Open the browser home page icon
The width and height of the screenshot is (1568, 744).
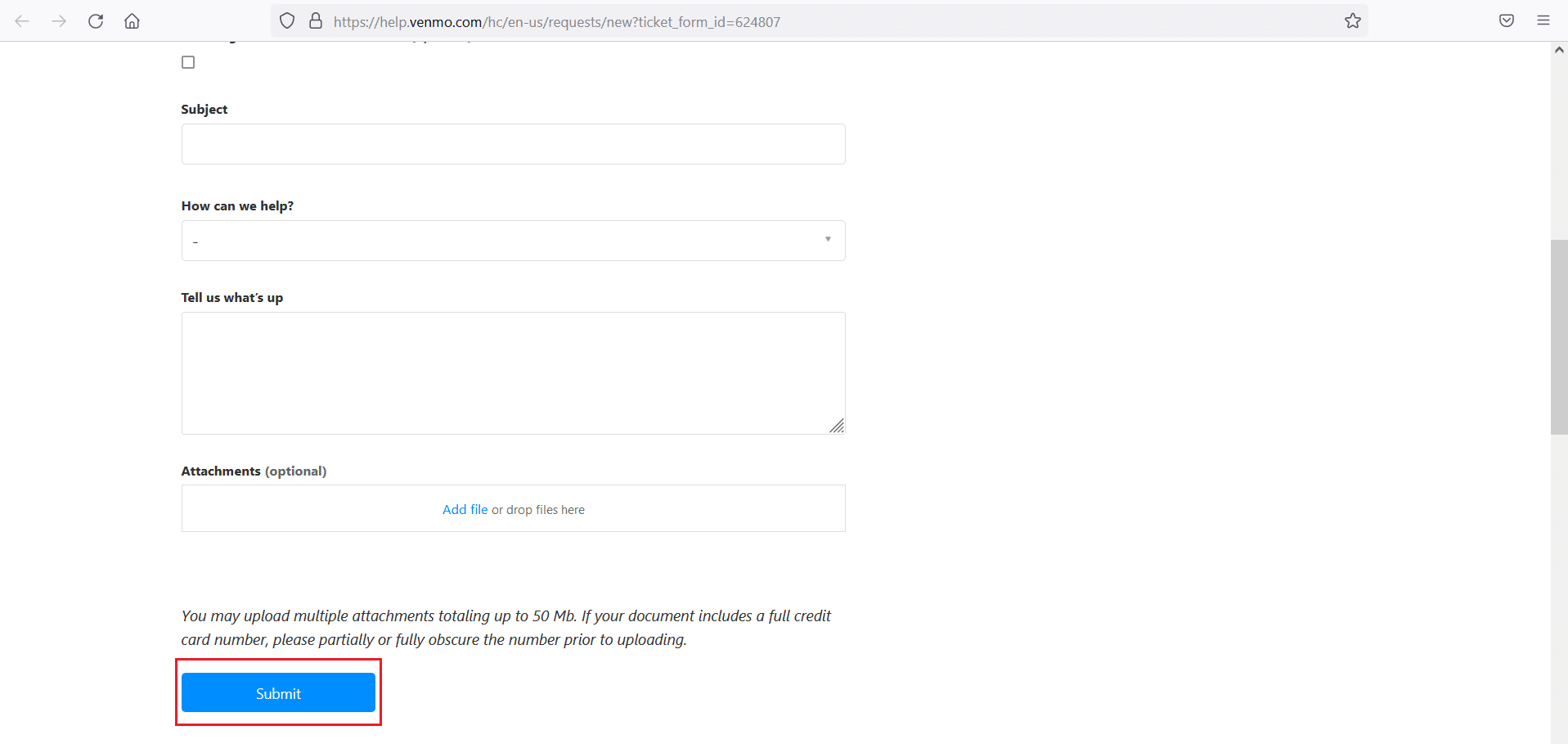click(x=132, y=21)
